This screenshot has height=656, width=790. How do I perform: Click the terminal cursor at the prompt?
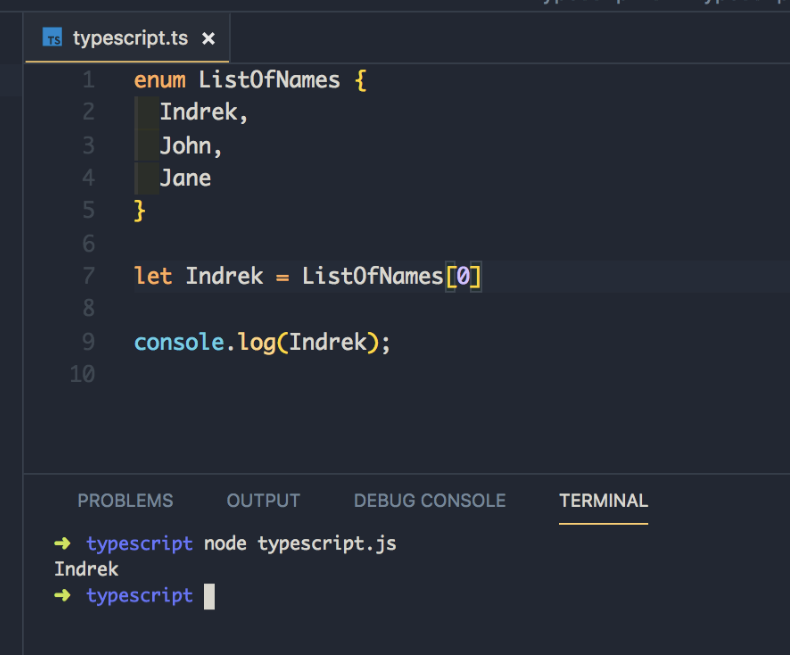209,597
